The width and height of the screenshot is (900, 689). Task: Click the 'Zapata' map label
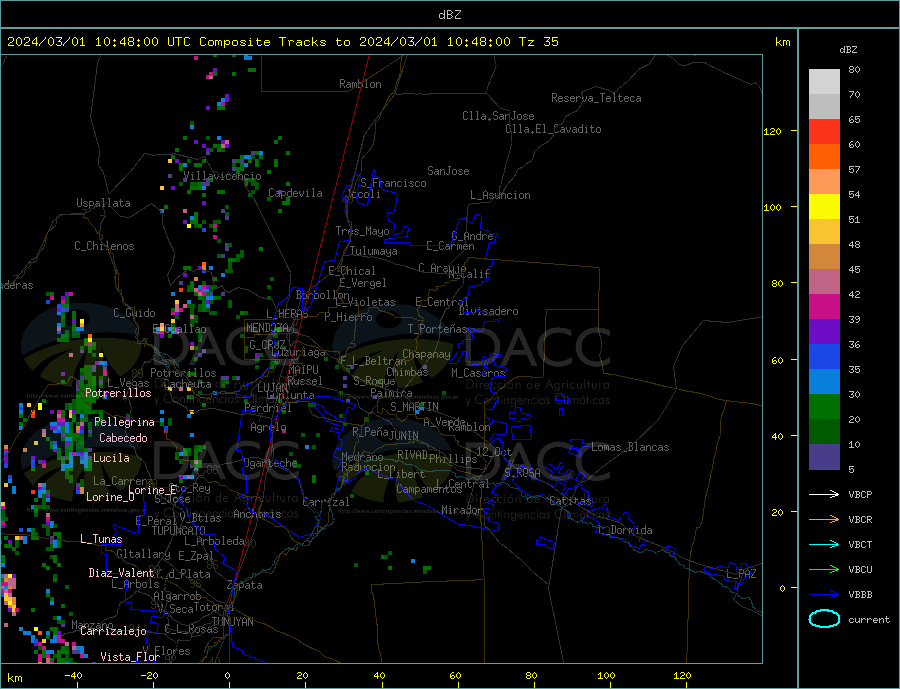pyautogui.click(x=245, y=585)
